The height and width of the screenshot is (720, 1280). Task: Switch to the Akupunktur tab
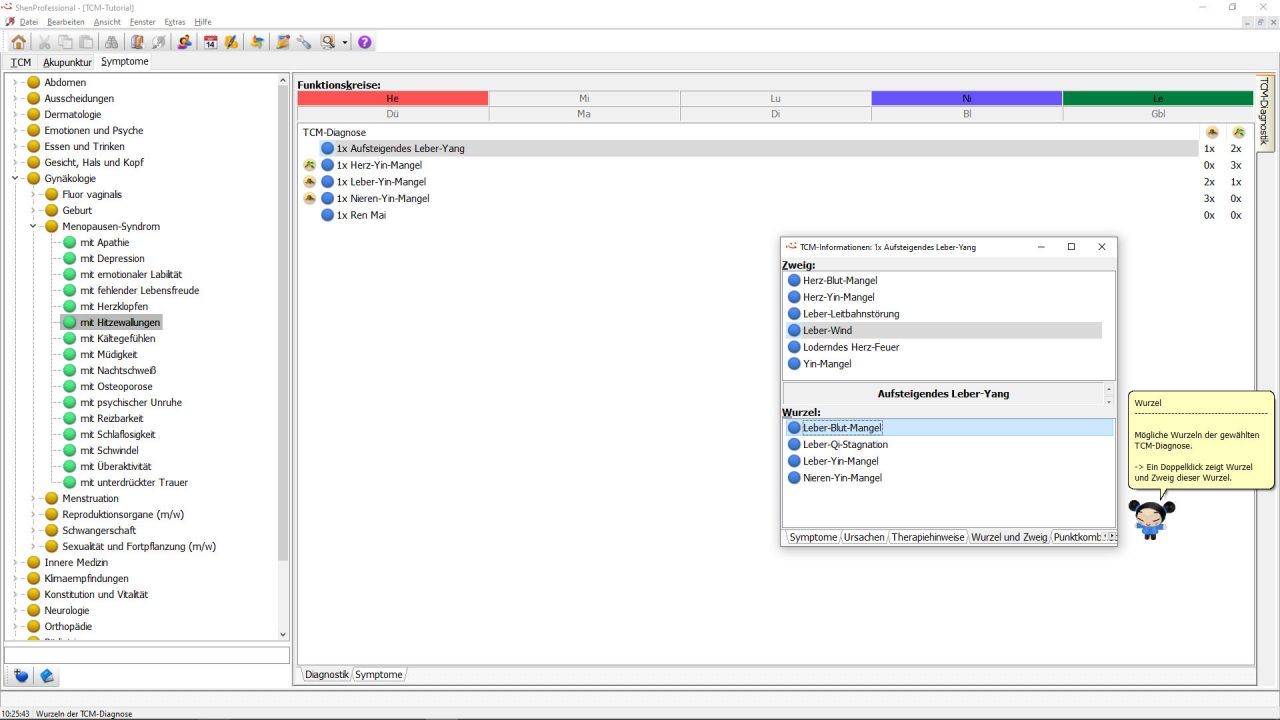point(67,62)
